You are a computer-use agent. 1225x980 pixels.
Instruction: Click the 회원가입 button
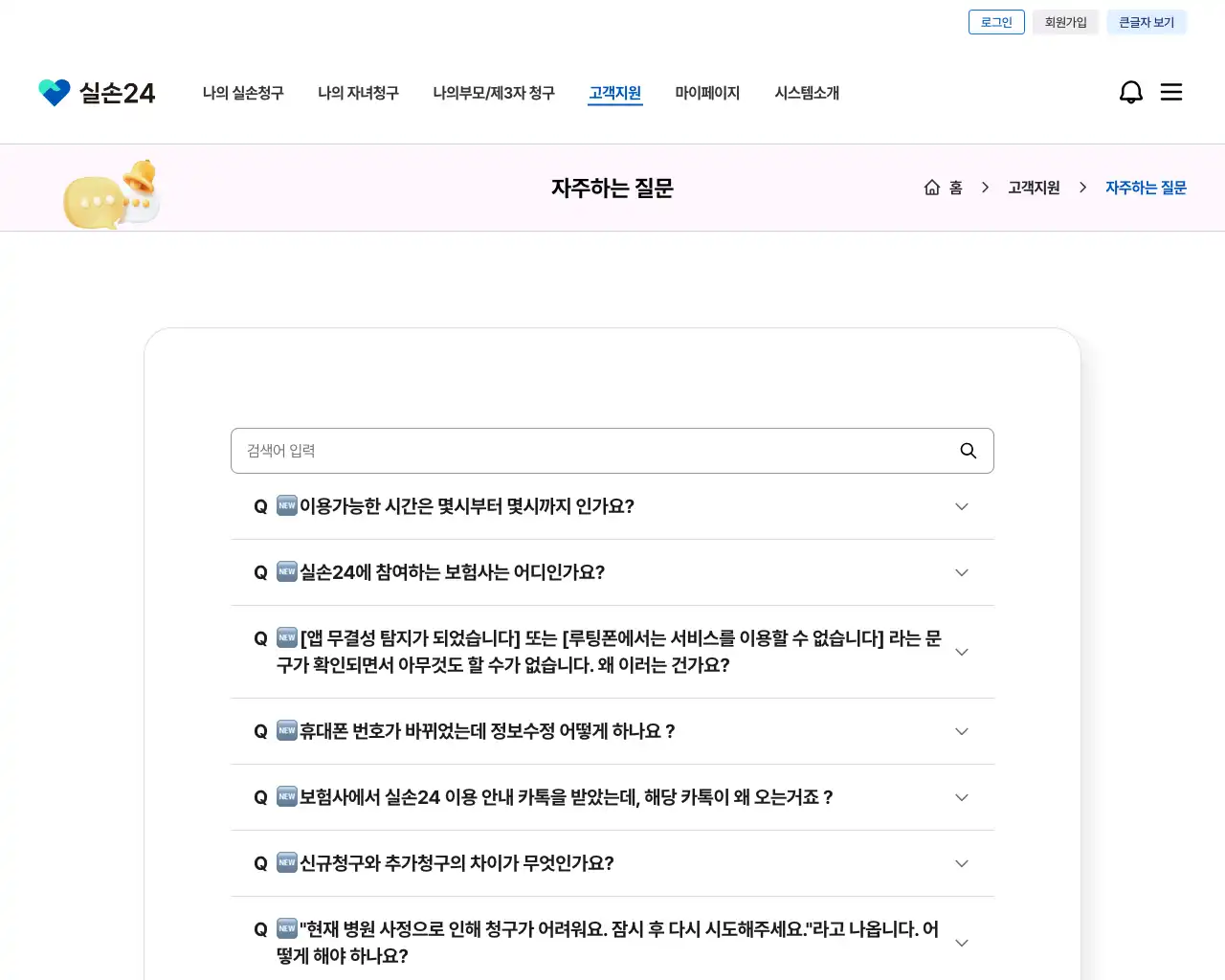pyautogui.click(x=1065, y=21)
